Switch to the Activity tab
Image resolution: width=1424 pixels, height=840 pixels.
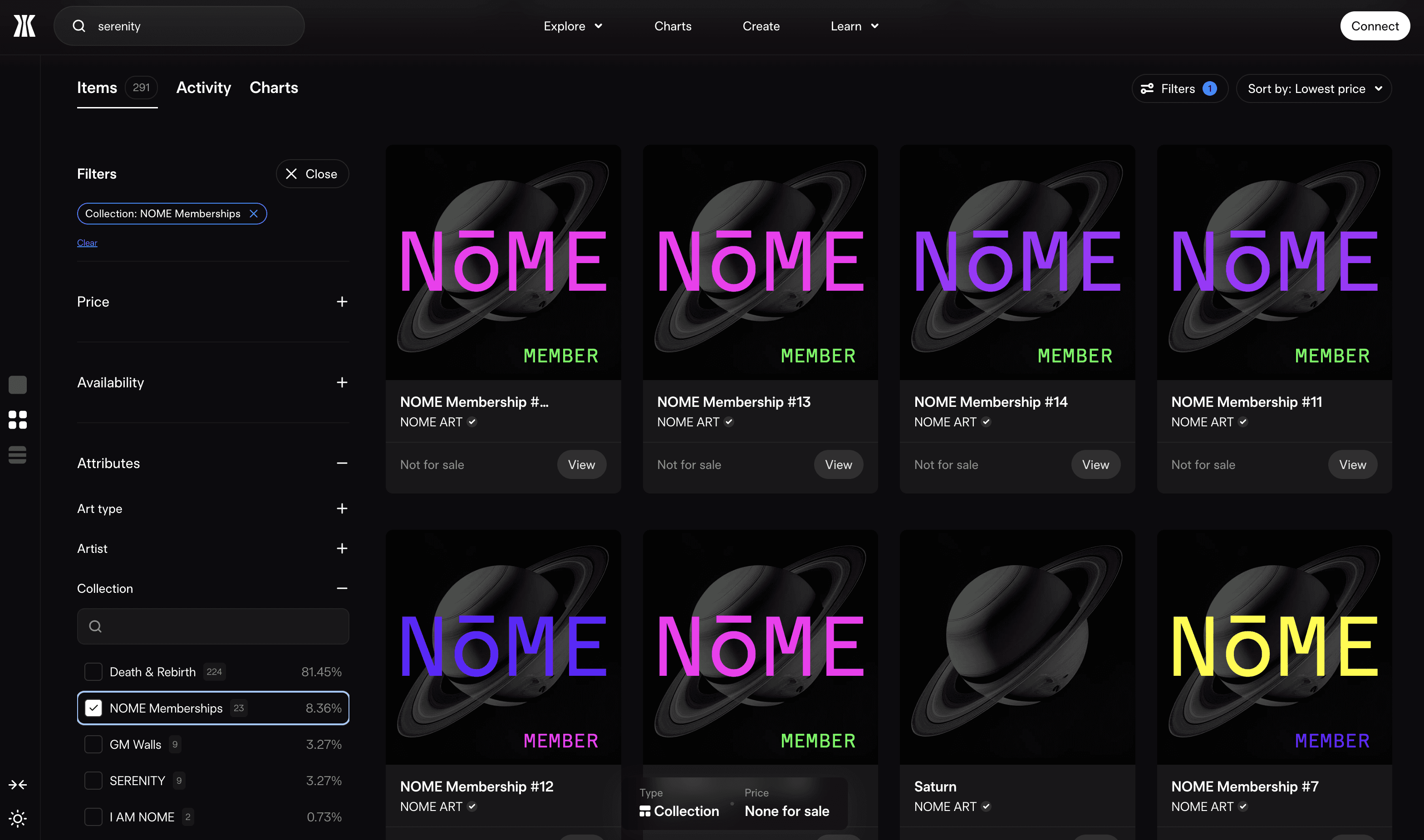pyautogui.click(x=203, y=88)
